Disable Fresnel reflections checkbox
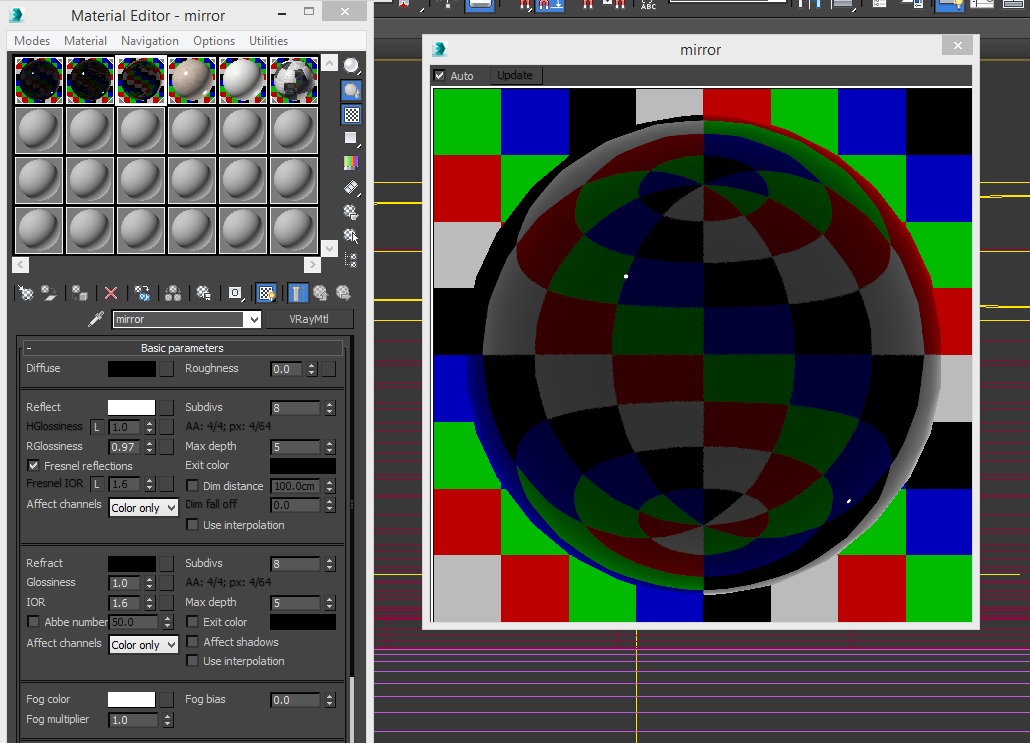Screen dimensions: 1030x743 click(x=34, y=466)
